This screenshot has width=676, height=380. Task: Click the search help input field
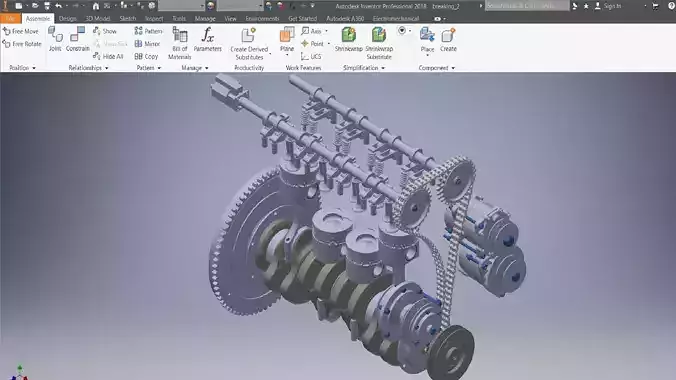pyautogui.click(x=527, y=6)
